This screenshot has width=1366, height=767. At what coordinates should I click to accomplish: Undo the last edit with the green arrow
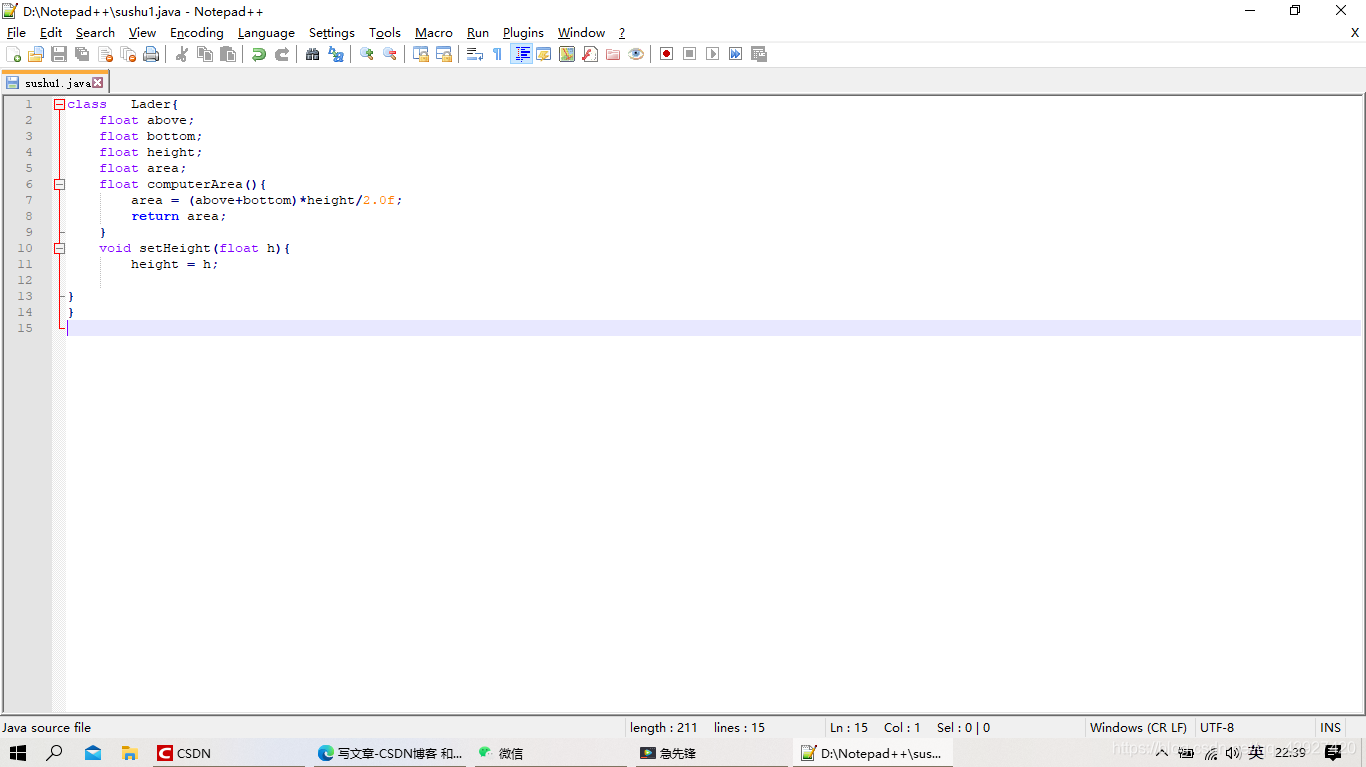point(259,54)
